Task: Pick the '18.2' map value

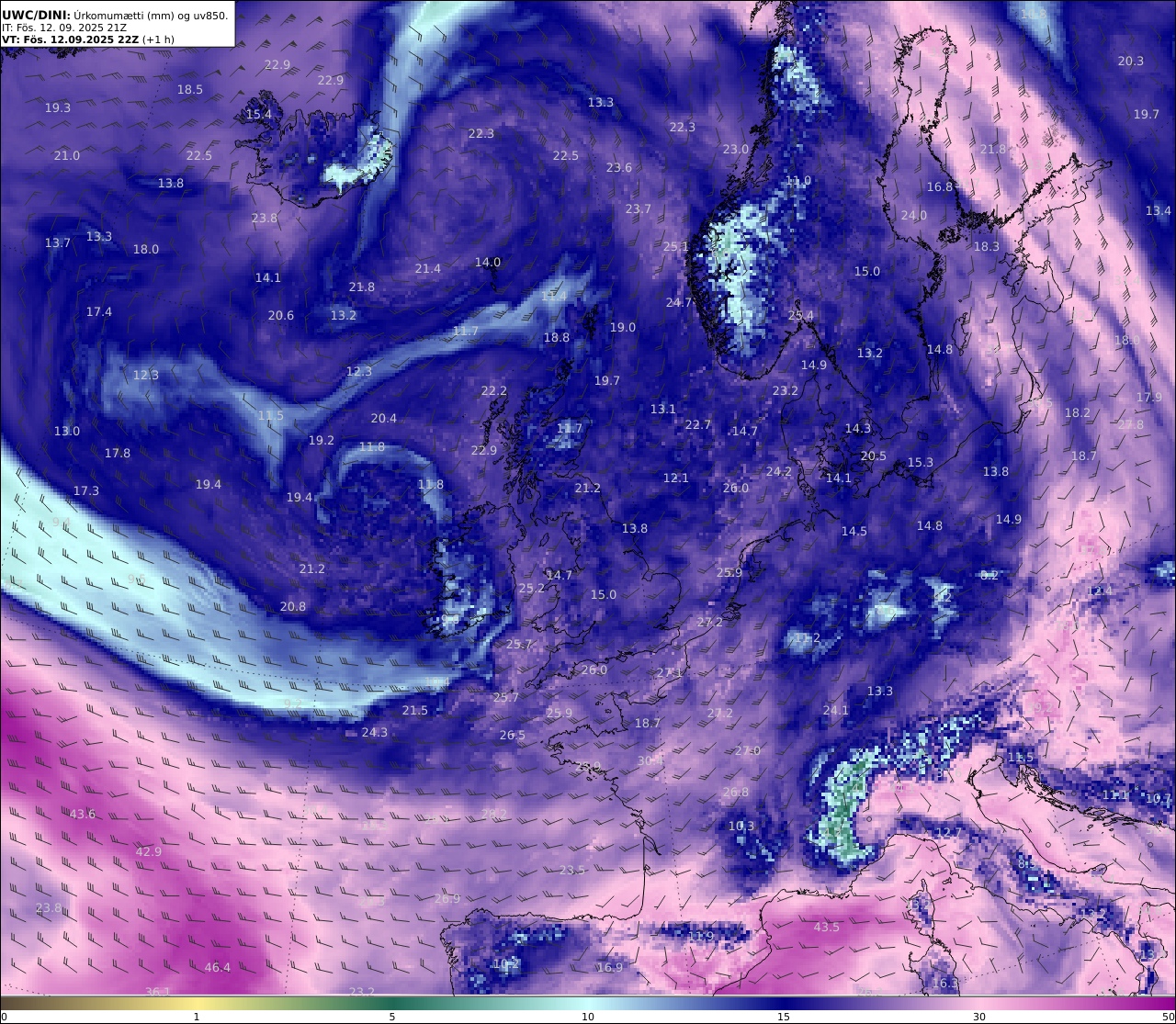Action: 1078,413
